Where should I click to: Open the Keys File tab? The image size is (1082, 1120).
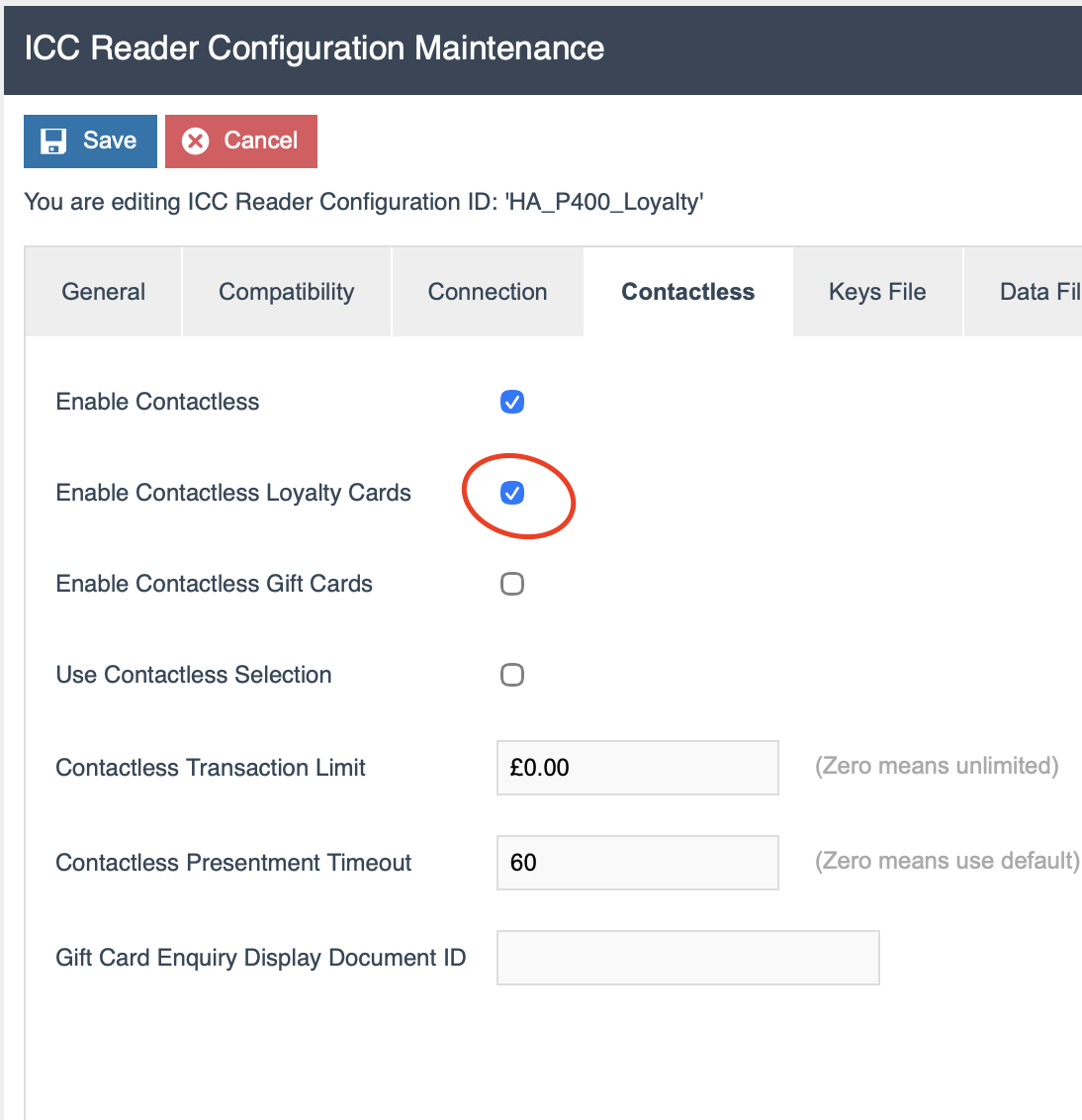(877, 292)
